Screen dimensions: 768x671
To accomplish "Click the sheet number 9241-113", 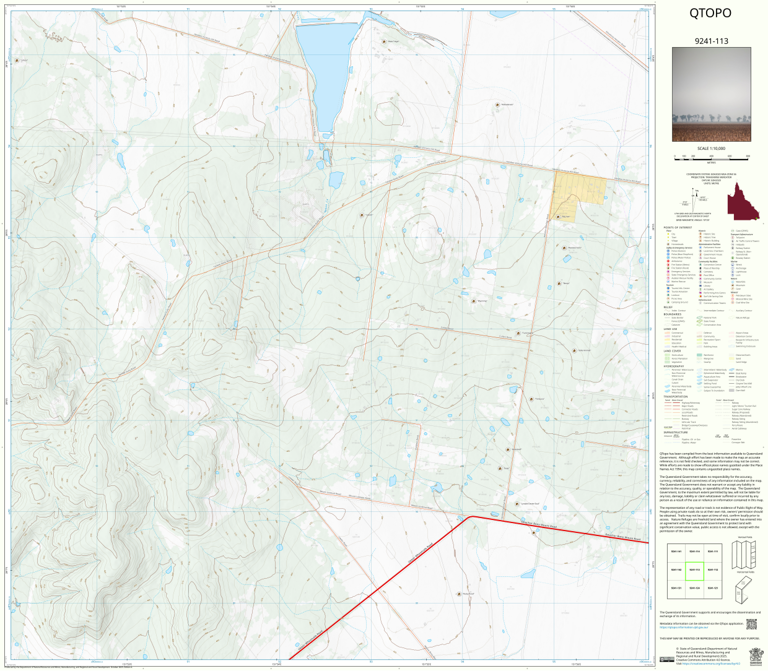I will point(711,41).
